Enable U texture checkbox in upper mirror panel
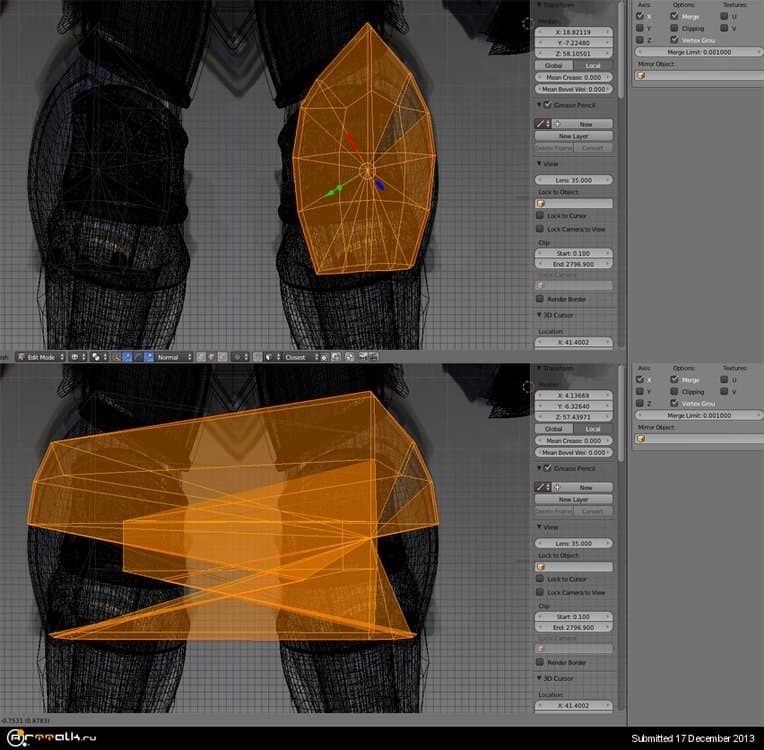 point(724,16)
